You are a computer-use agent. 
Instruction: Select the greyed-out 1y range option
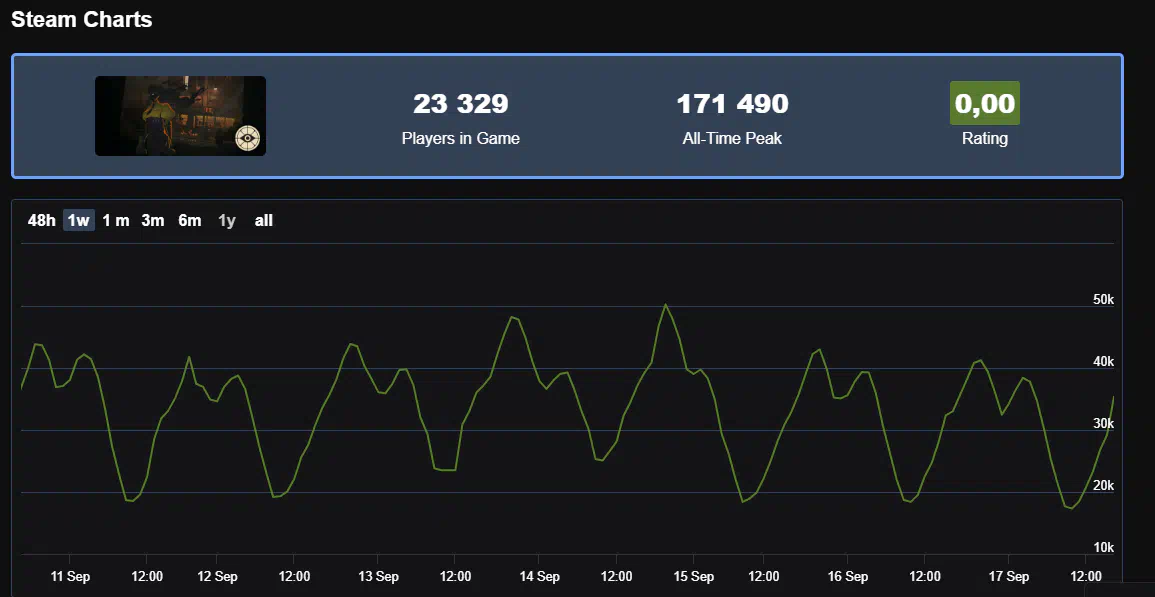(227, 220)
